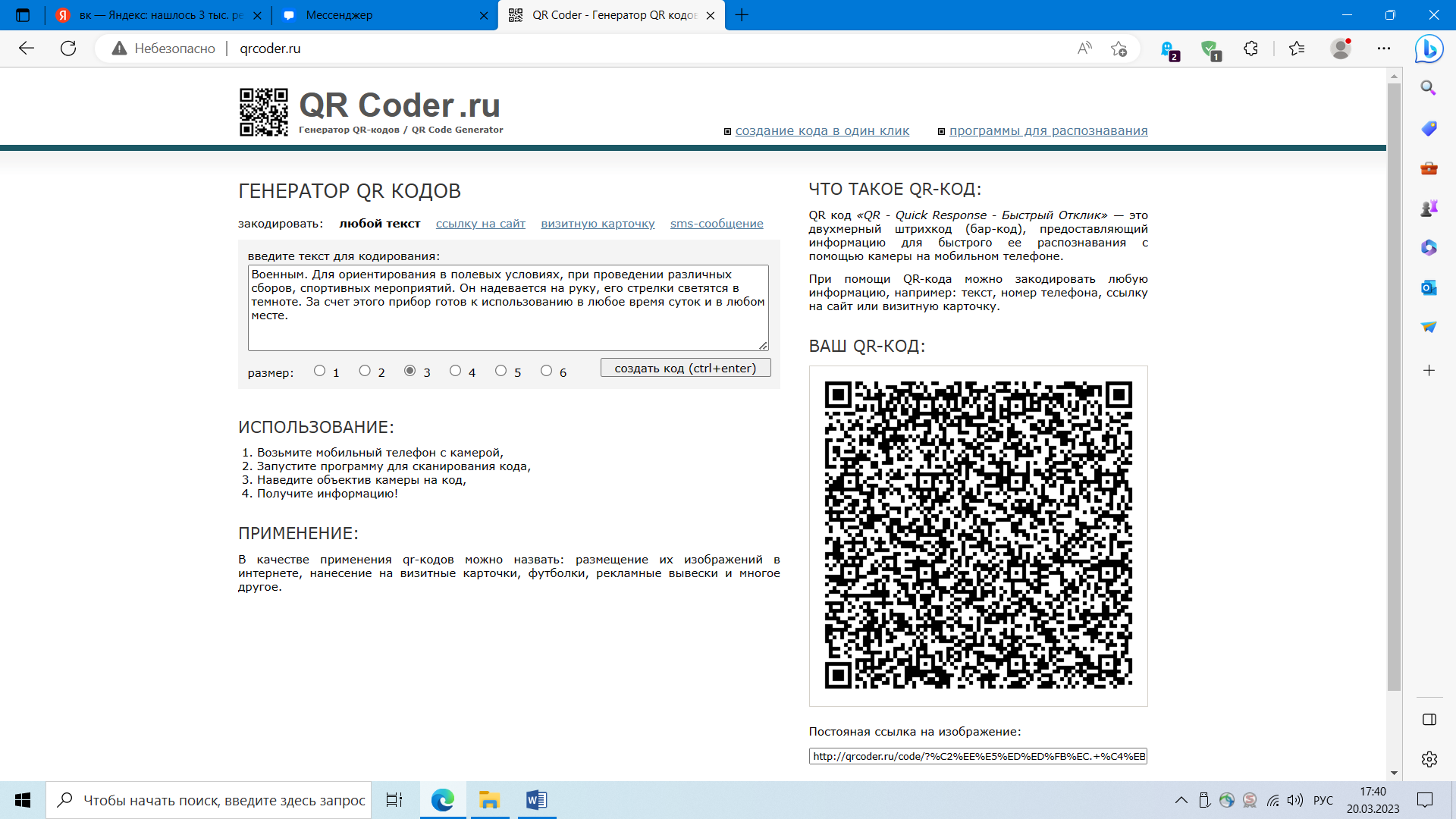
Task: Select 'любой текст' encoding option
Action: [380, 224]
